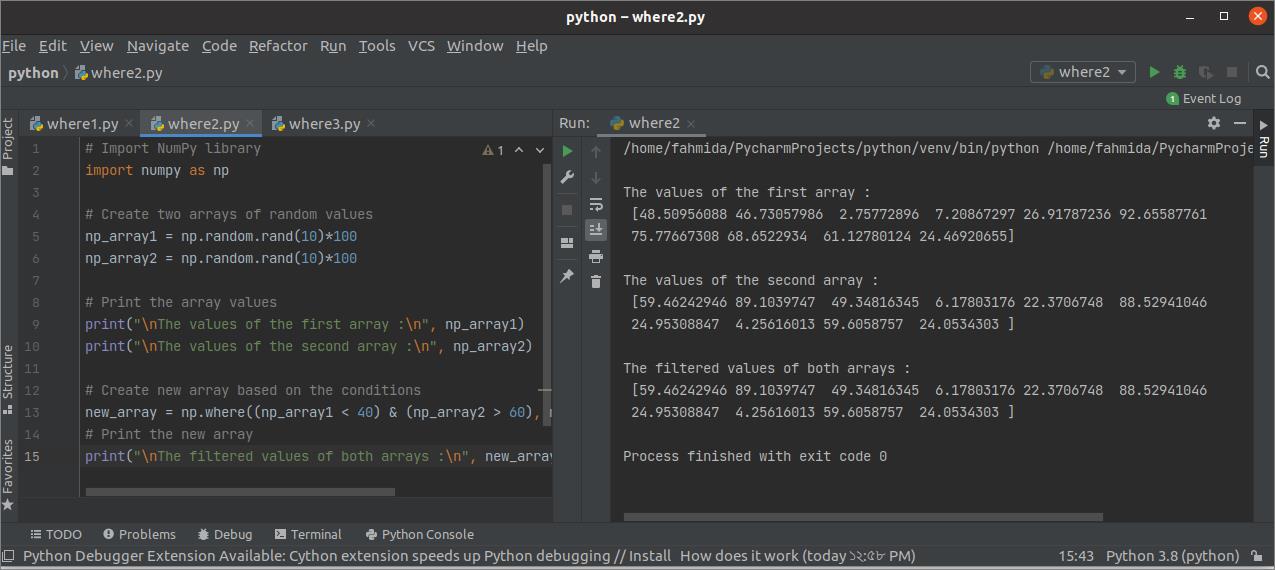Open Search Everywhere magnifier icon
Screen dimensions: 1275x570
1261,72
